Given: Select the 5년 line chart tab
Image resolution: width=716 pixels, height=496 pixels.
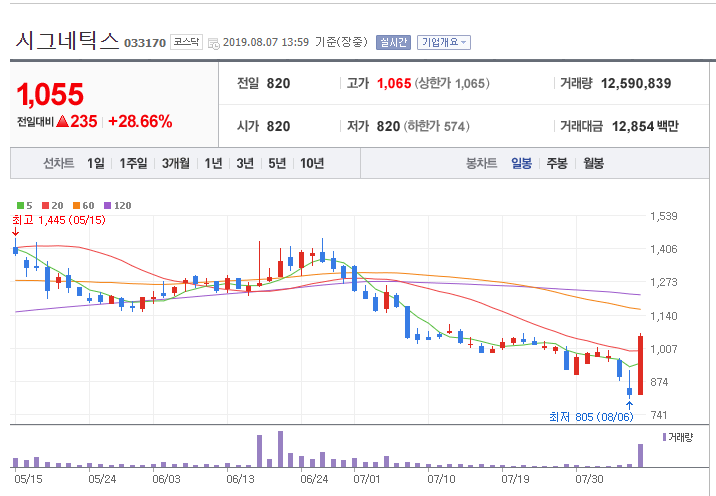Looking at the screenshot, I should coord(277,163).
